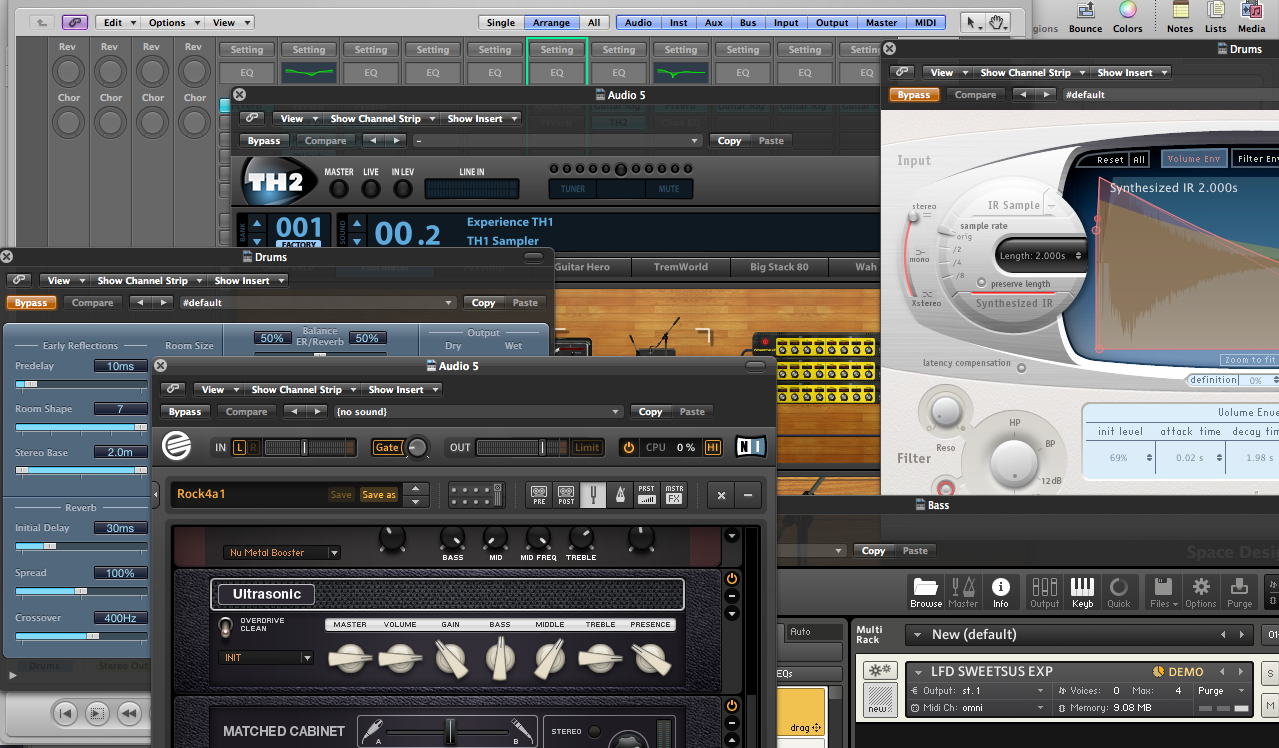Click Copy in the Guitar Rig window
This screenshot has width=1279, height=748.
coord(651,412)
